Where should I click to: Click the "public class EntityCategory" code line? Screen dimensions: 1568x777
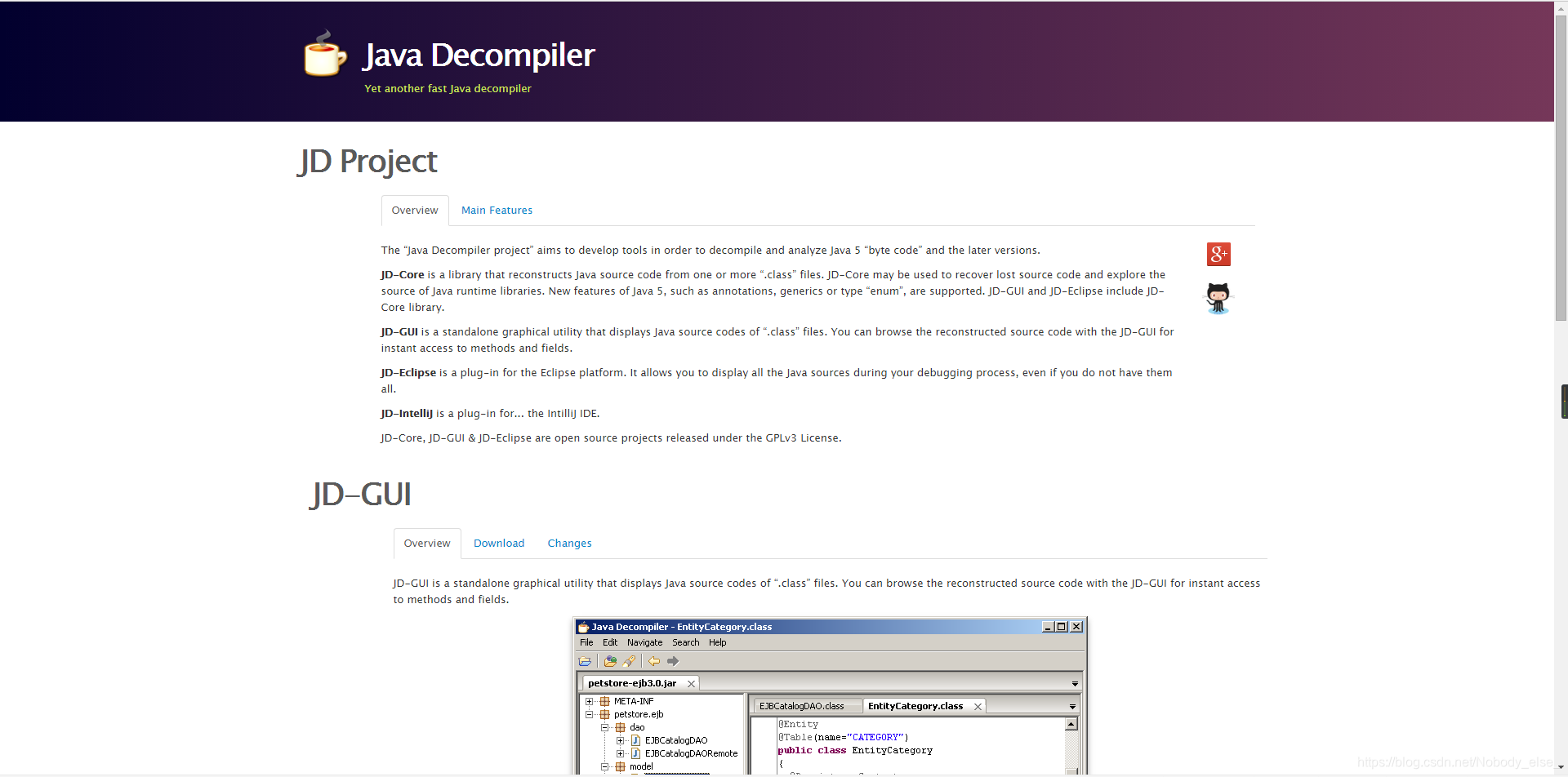(855, 750)
